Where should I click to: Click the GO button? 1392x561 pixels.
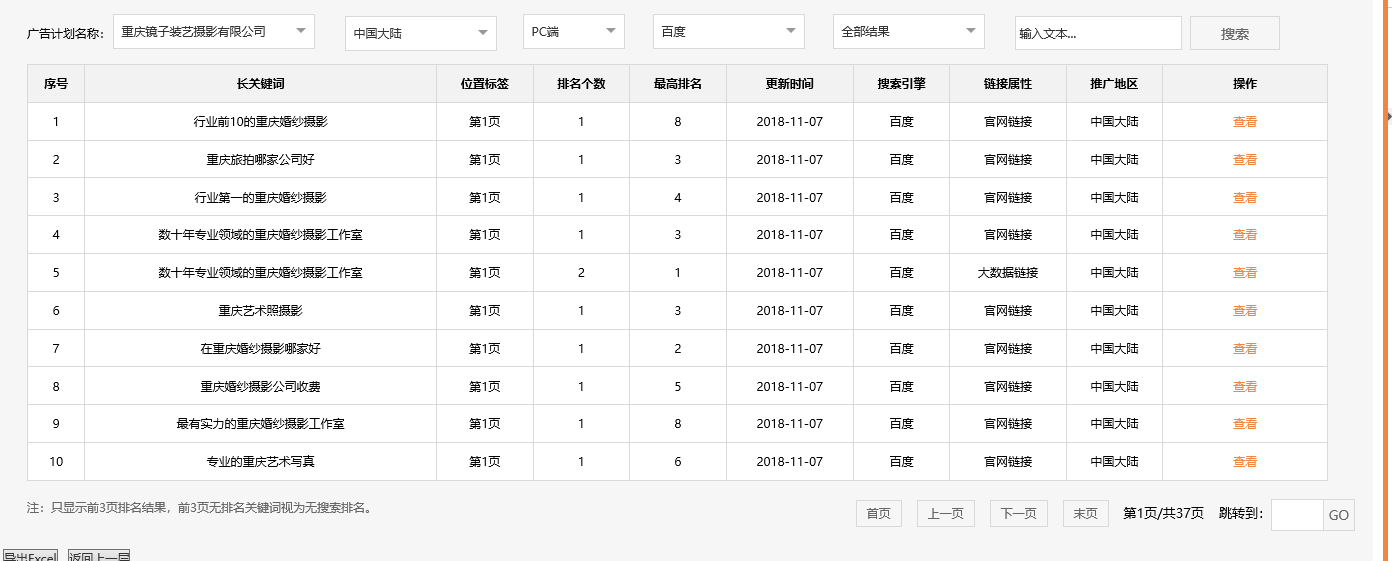[x=1339, y=516]
